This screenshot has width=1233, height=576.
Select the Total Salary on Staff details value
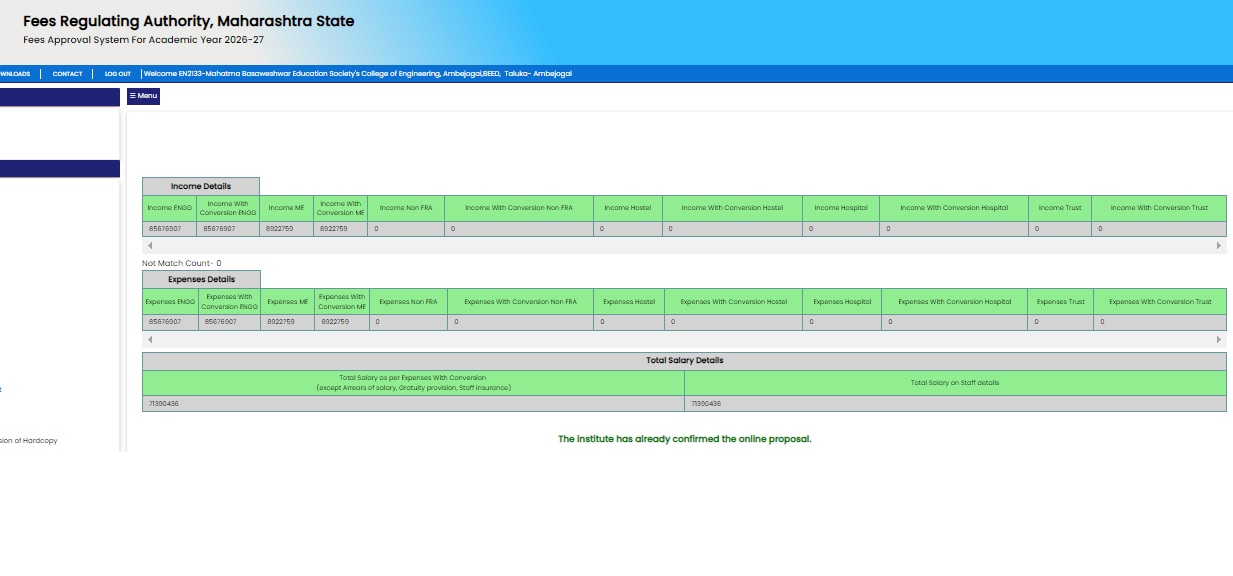(955, 404)
